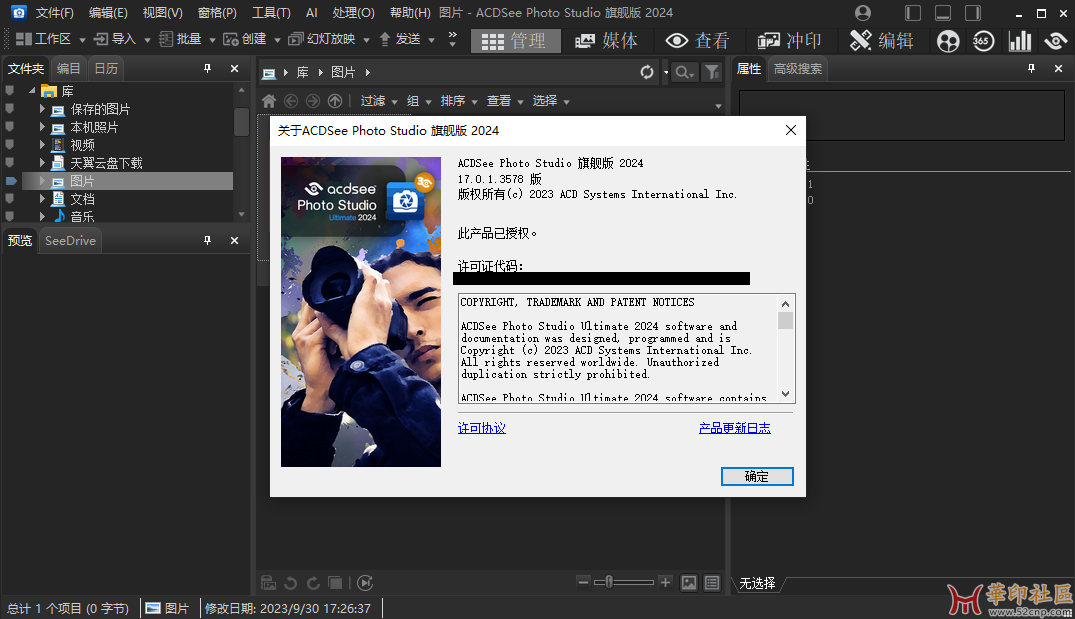Screen dimensions: 1075x619
Task: Toggle Easy-Select mark beside 保存的图片
Action: 10,109
